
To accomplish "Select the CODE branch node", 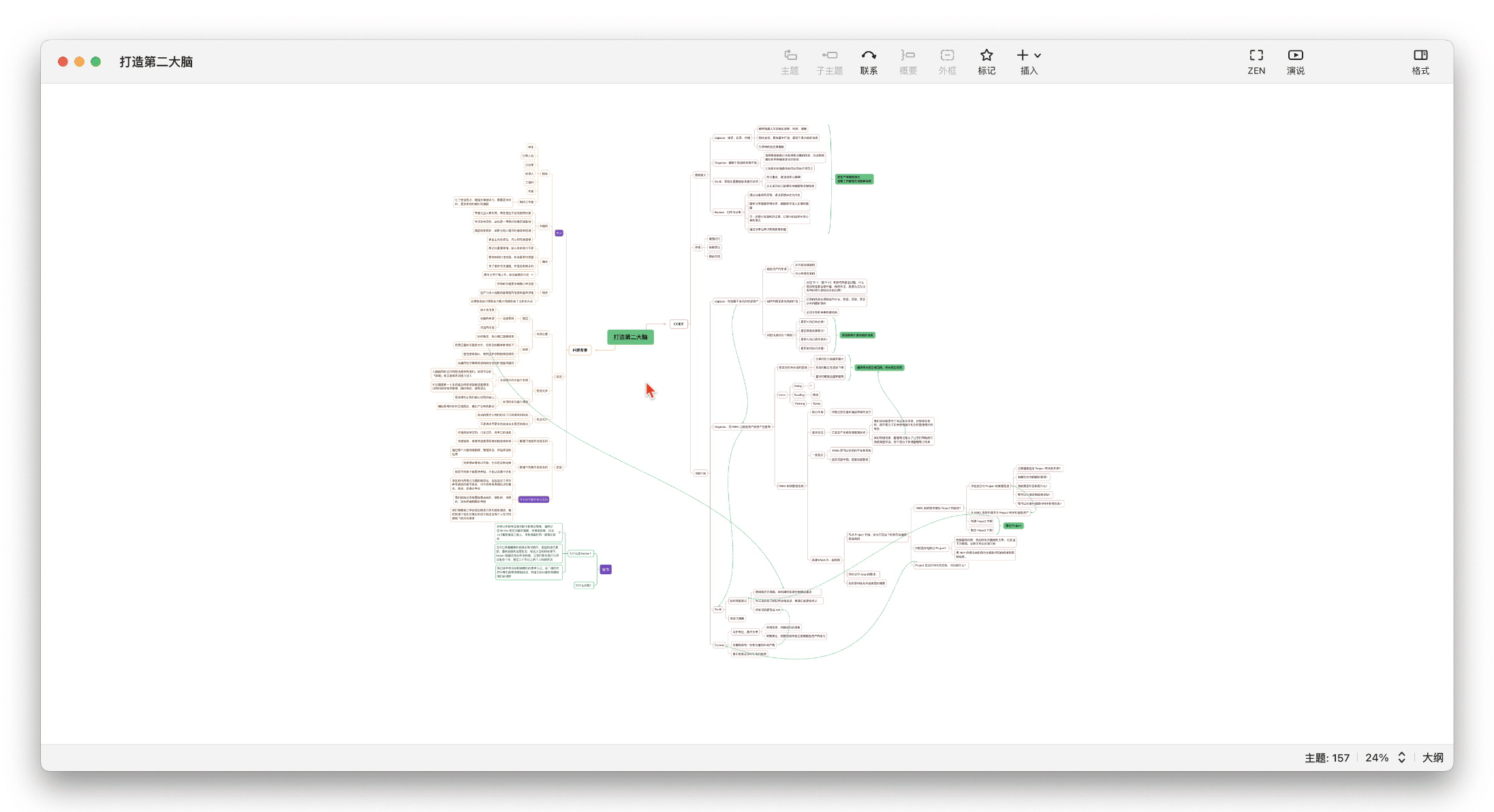I will pos(679,324).
